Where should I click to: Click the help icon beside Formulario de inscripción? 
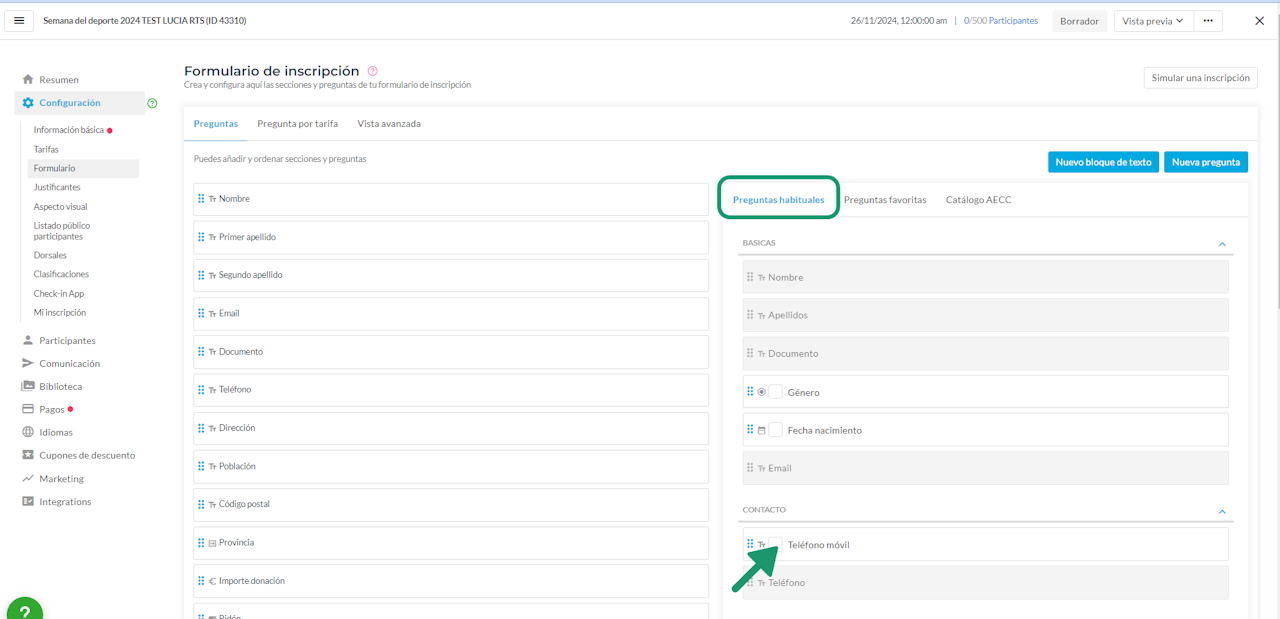click(373, 71)
